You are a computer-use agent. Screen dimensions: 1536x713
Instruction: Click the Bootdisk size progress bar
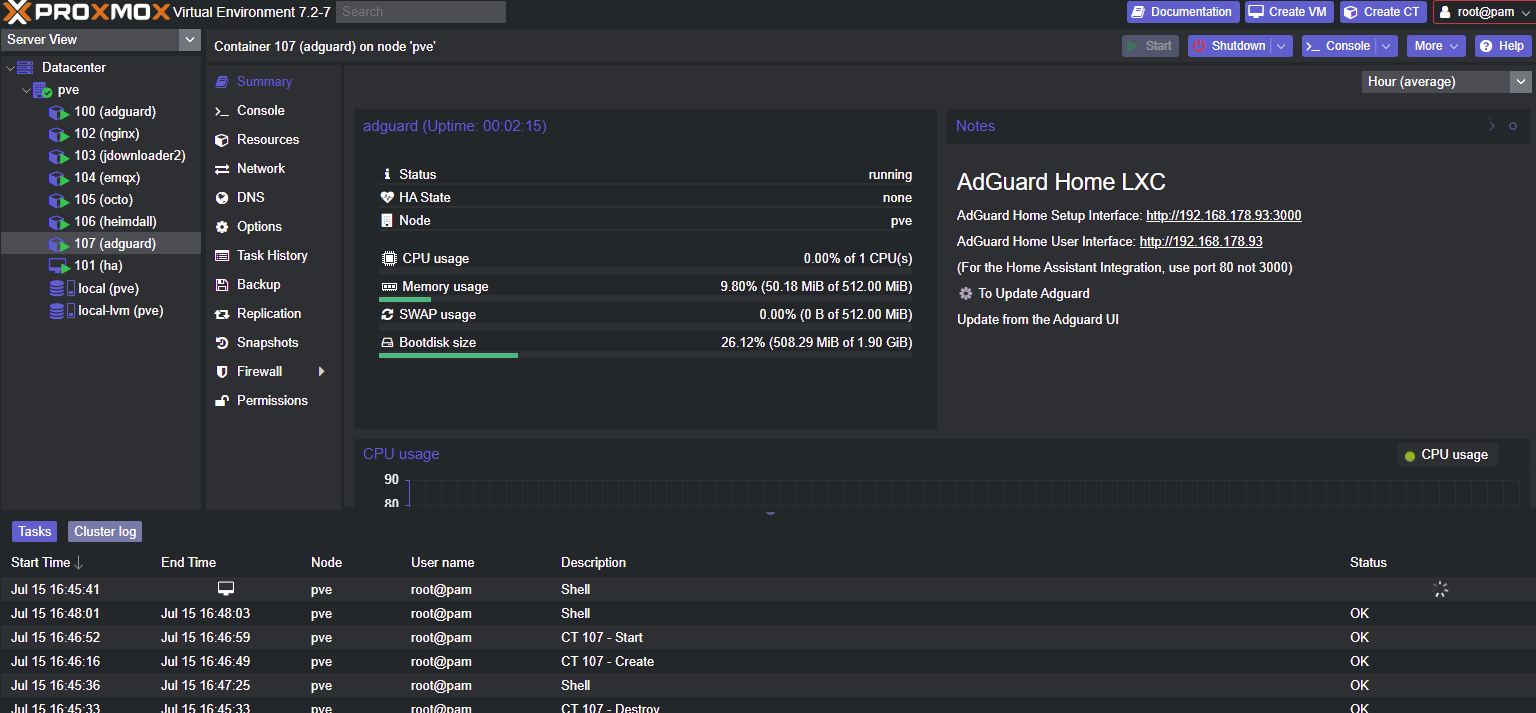(645, 355)
